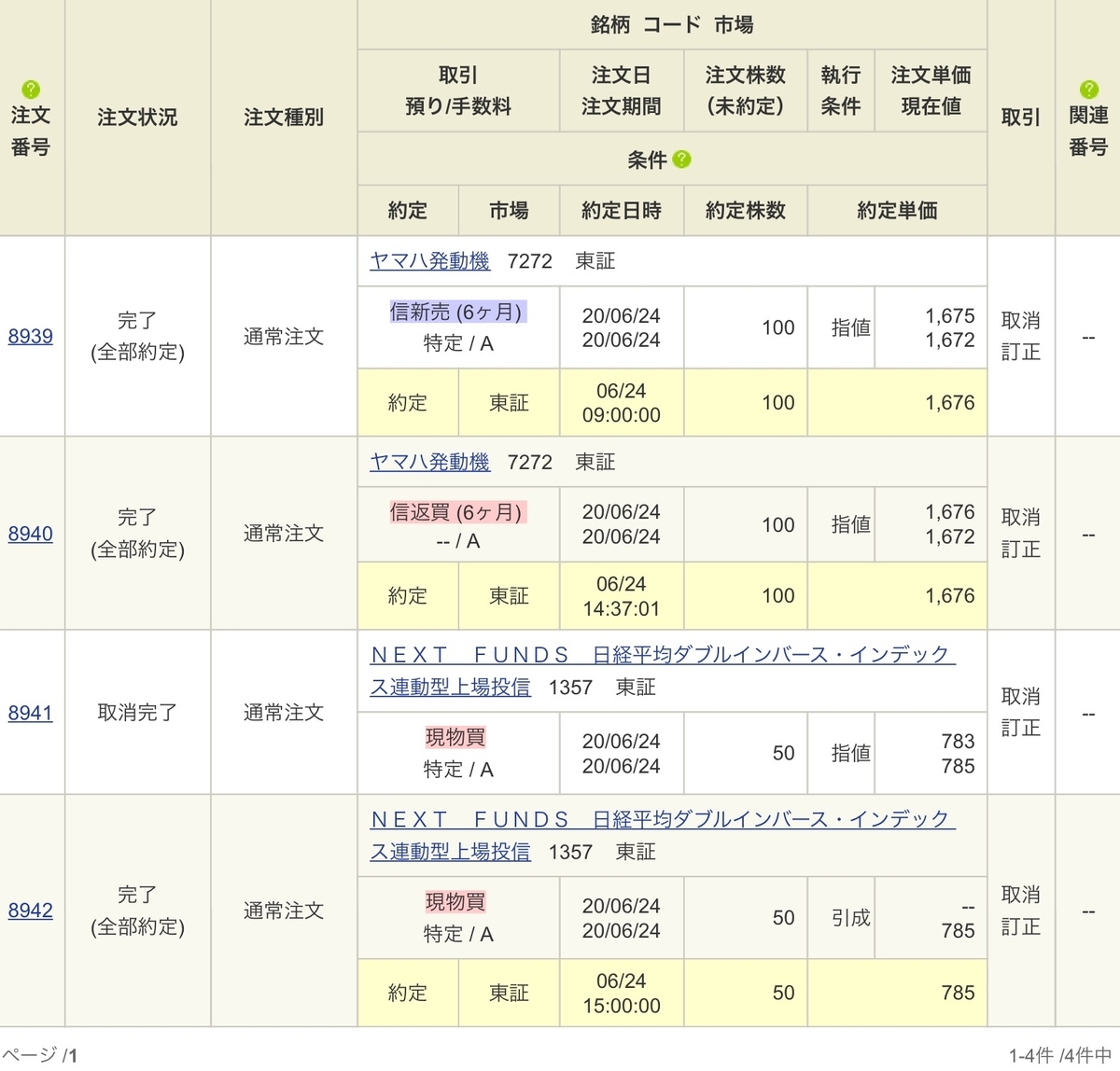Click 引成 condition in order 8942
The image size is (1120, 1071).
pos(850,918)
